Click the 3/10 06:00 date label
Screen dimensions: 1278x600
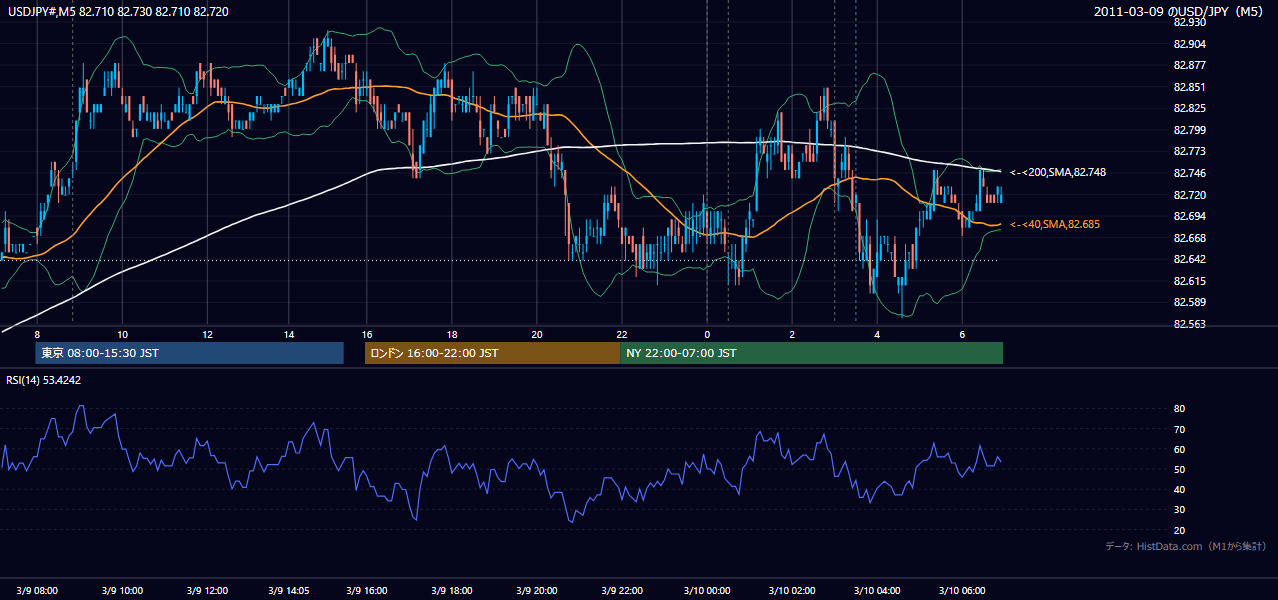click(961, 590)
